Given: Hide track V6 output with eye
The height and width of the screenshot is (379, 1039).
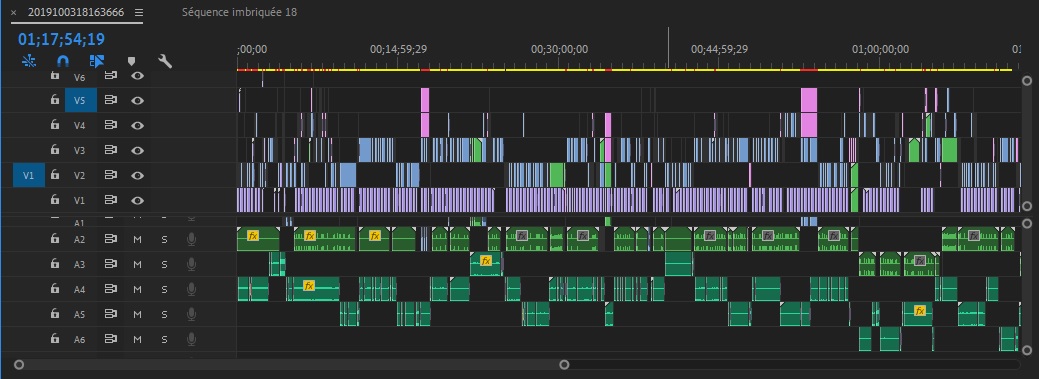Looking at the screenshot, I should (137, 76).
